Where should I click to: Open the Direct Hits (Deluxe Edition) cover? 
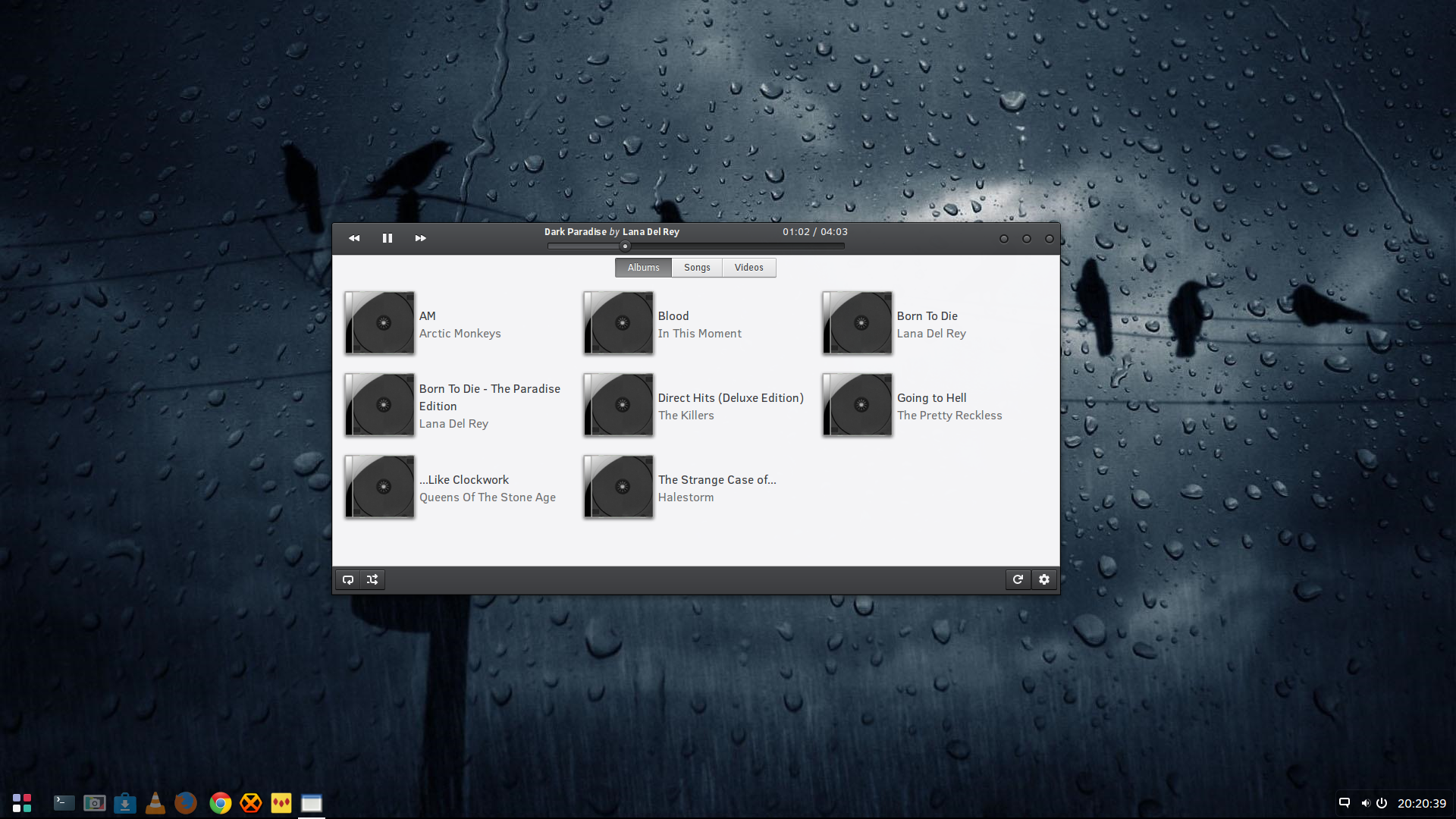[x=619, y=405]
